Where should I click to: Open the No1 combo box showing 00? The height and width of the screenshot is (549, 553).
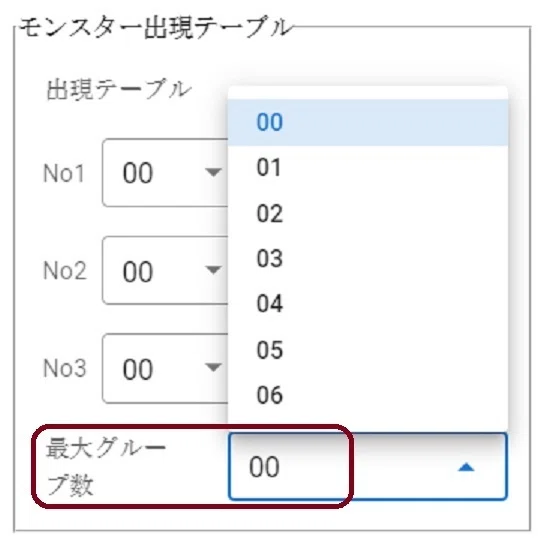[x=165, y=173]
